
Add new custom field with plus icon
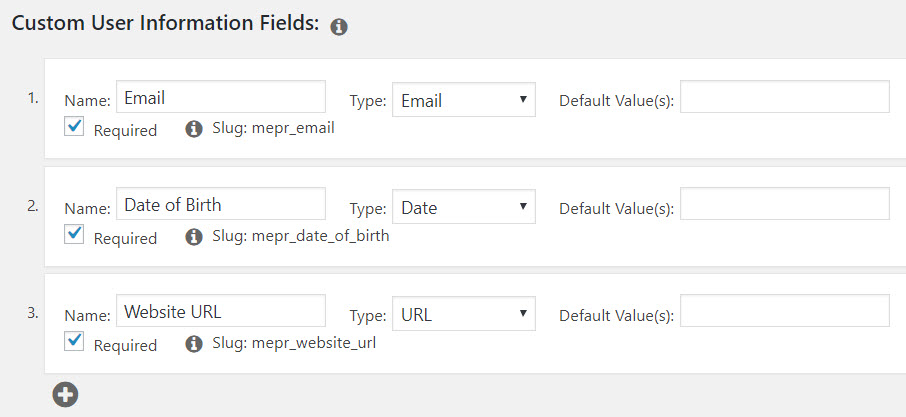(65, 394)
